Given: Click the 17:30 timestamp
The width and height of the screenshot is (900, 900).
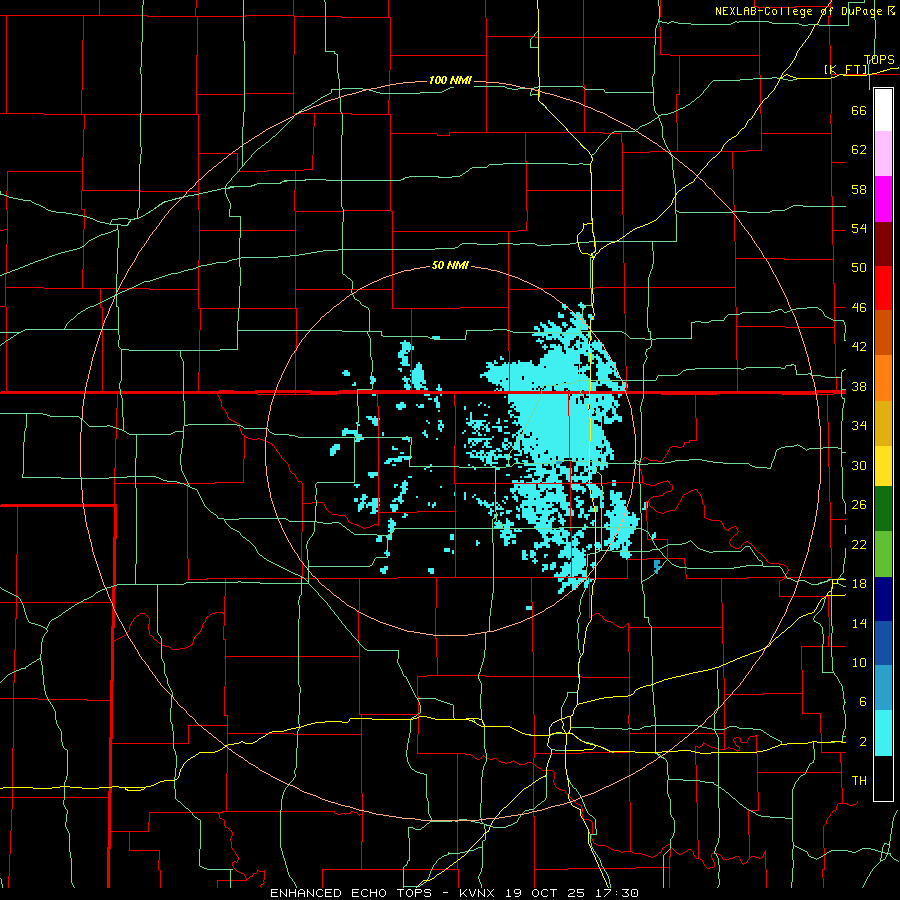Looking at the screenshot, I should pyautogui.click(x=615, y=893).
